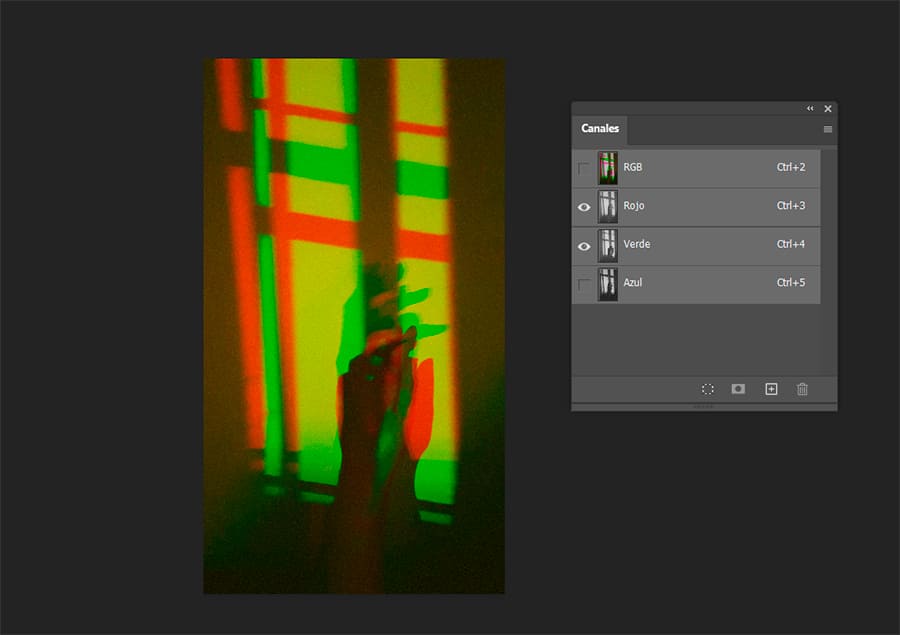900x635 pixels.
Task: Click the Rojo channel name
Action: pos(634,206)
